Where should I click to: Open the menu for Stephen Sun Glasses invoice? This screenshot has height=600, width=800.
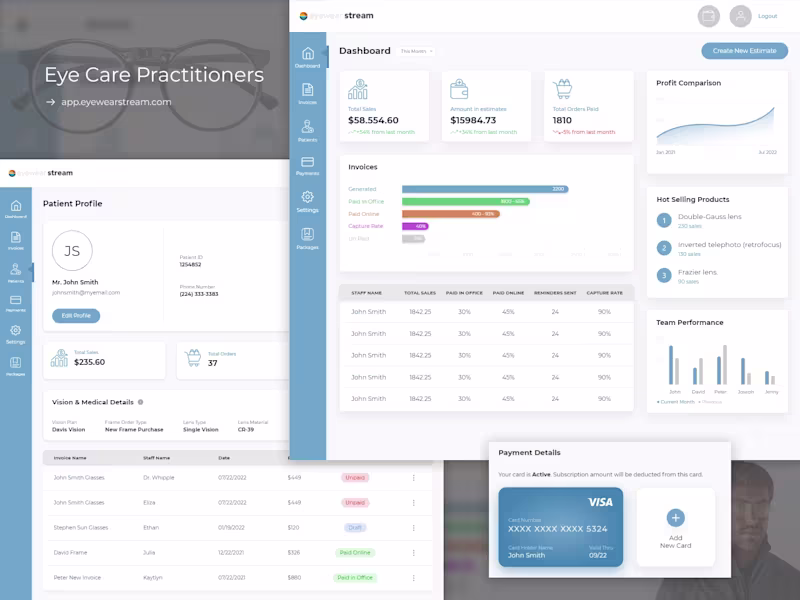[413, 527]
